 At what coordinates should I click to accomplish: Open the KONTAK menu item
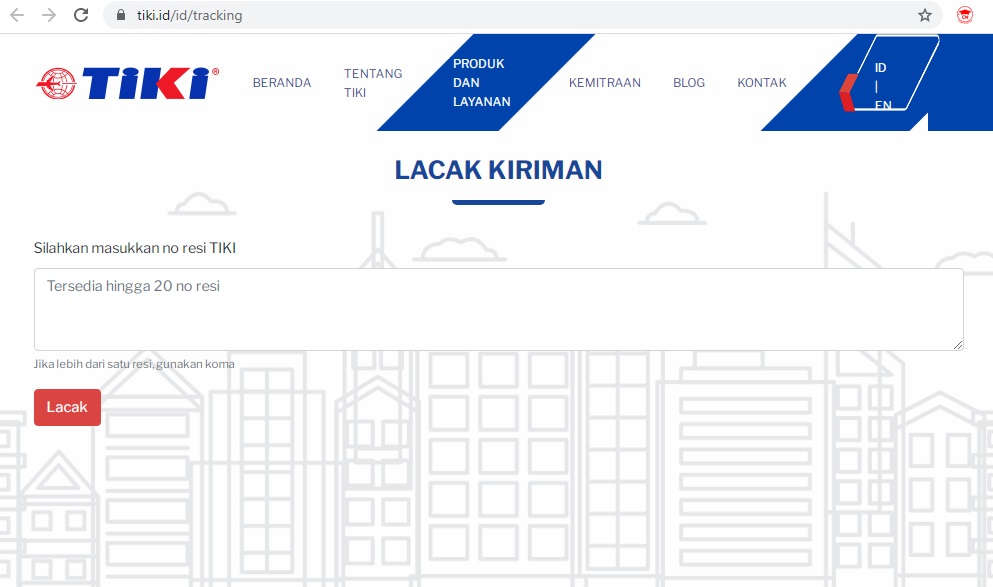coord(762,83)
